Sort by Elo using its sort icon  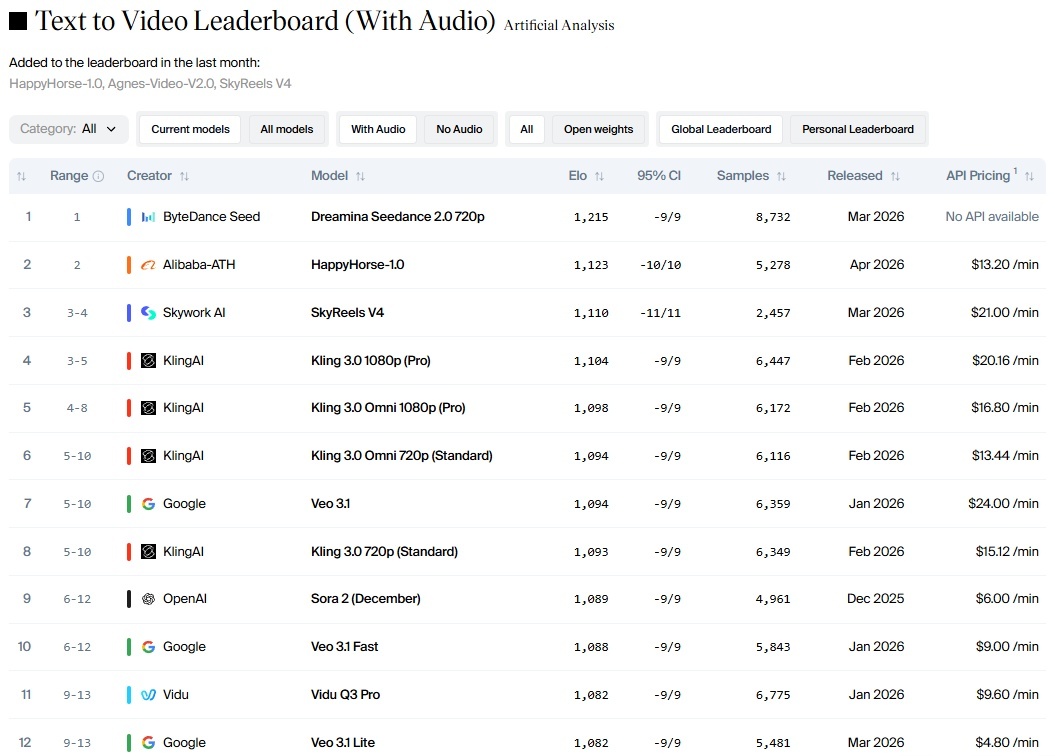click(x=599, y=176)
